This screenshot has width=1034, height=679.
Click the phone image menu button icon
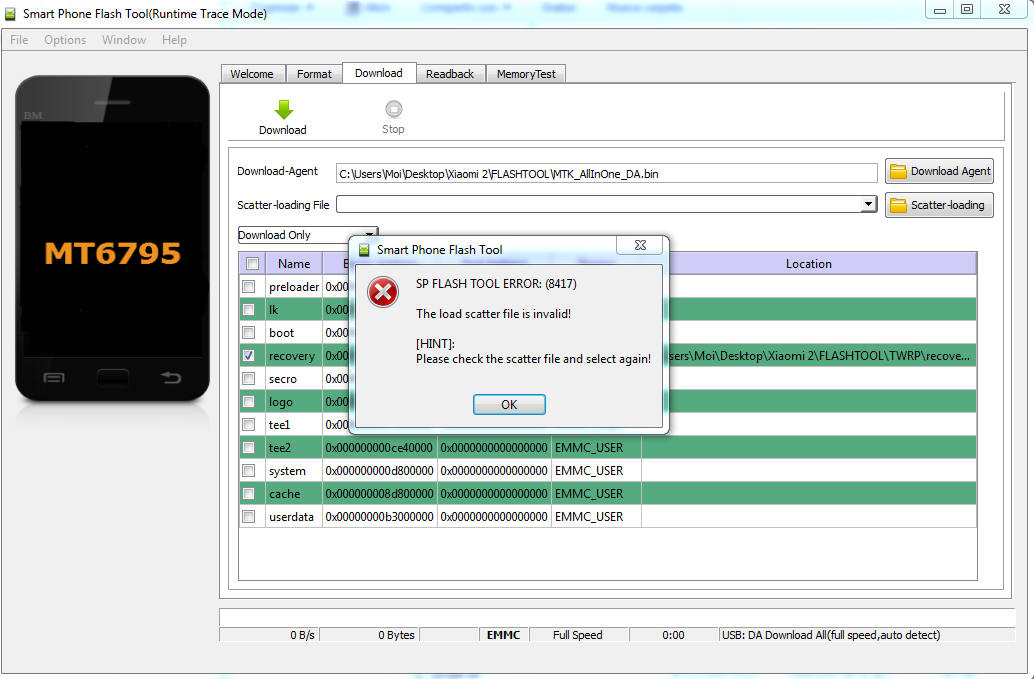54,378
